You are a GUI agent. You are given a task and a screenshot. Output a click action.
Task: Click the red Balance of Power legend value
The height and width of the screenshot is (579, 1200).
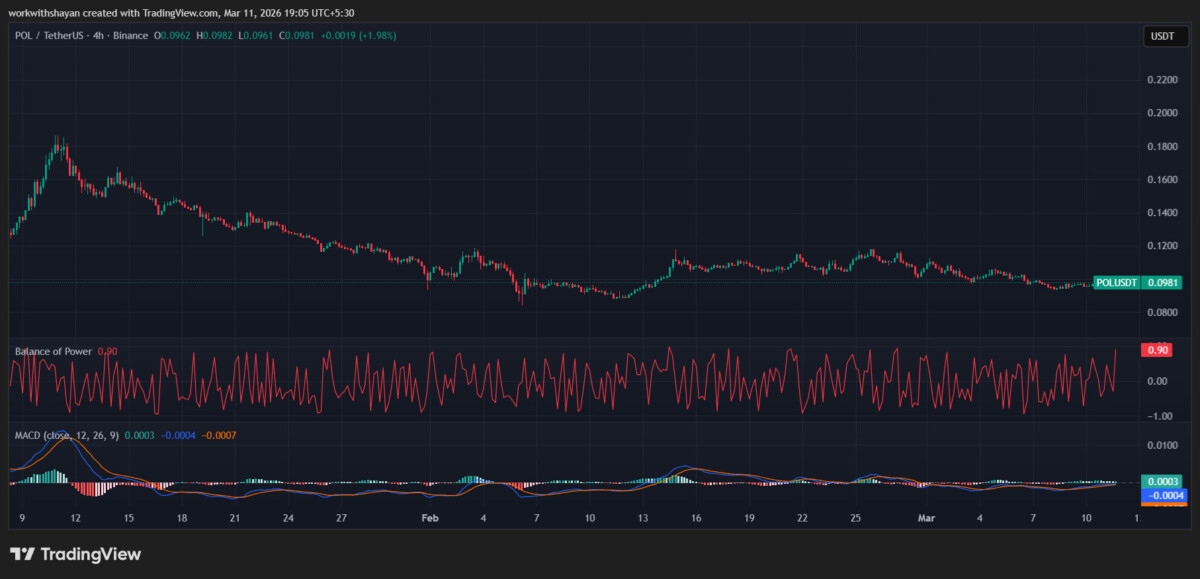(108, 351)
